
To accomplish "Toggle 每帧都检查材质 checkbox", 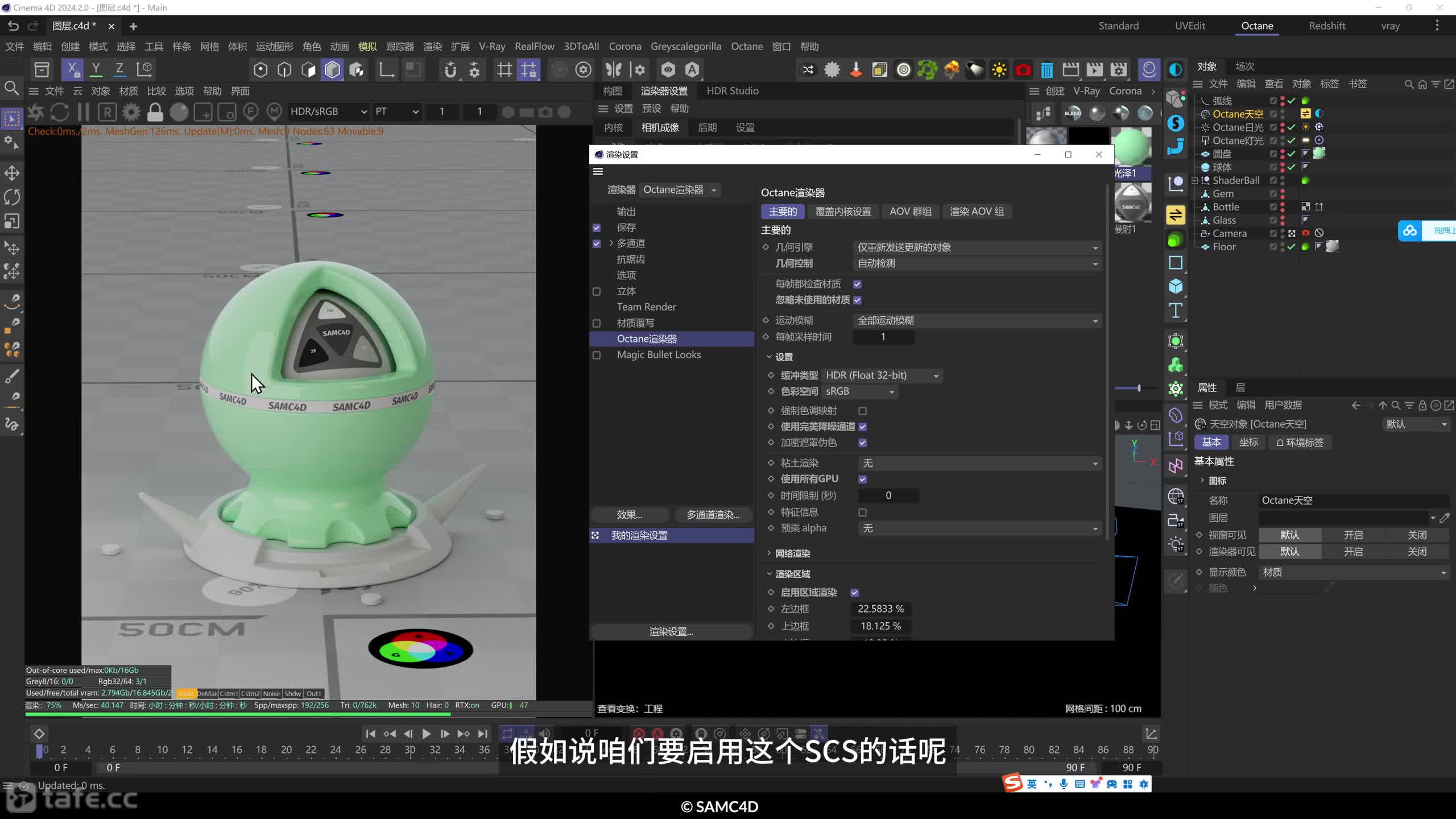I will coord(857,284).
